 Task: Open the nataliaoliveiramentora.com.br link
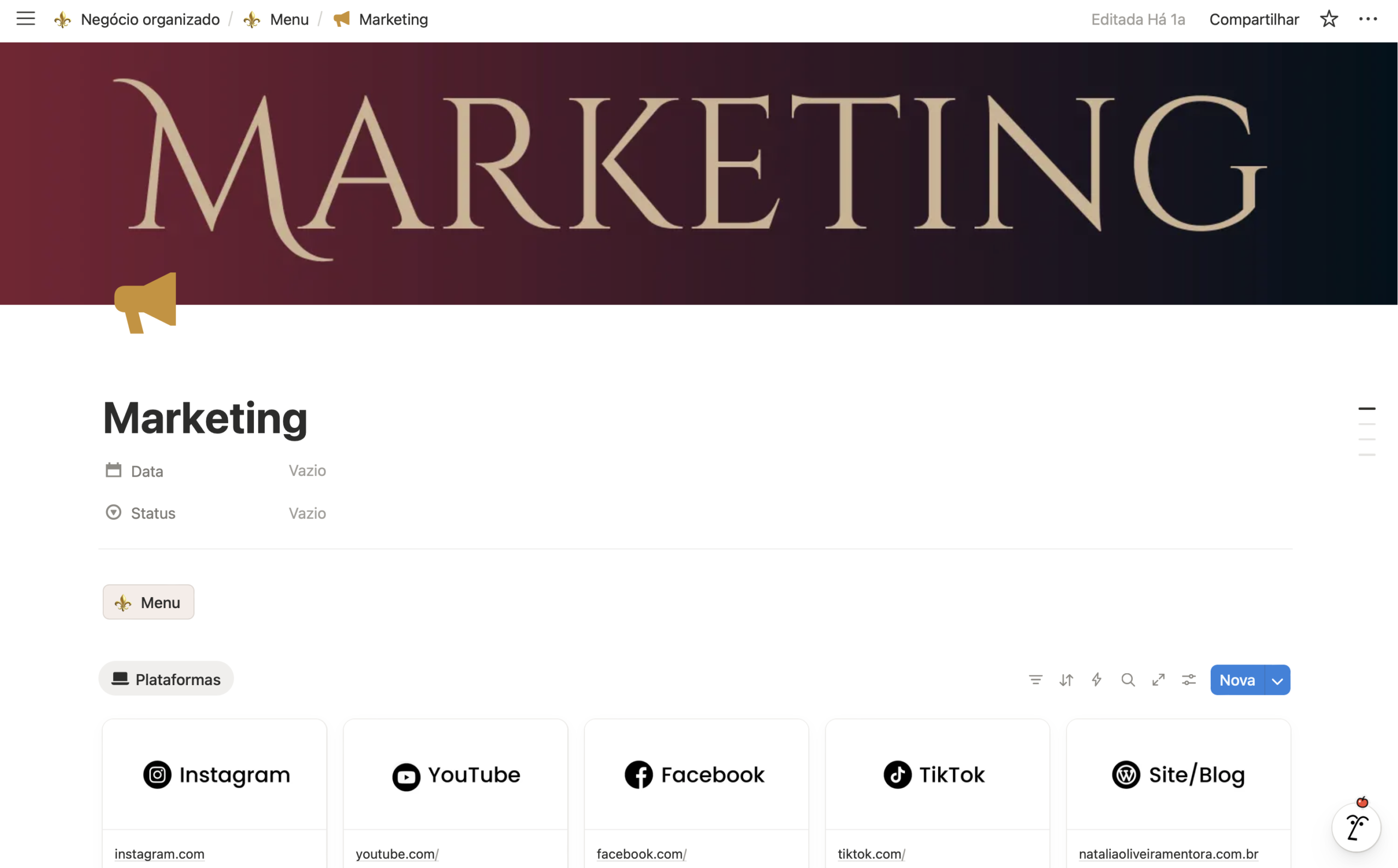pyautogui.click(x=1168, y=854)
